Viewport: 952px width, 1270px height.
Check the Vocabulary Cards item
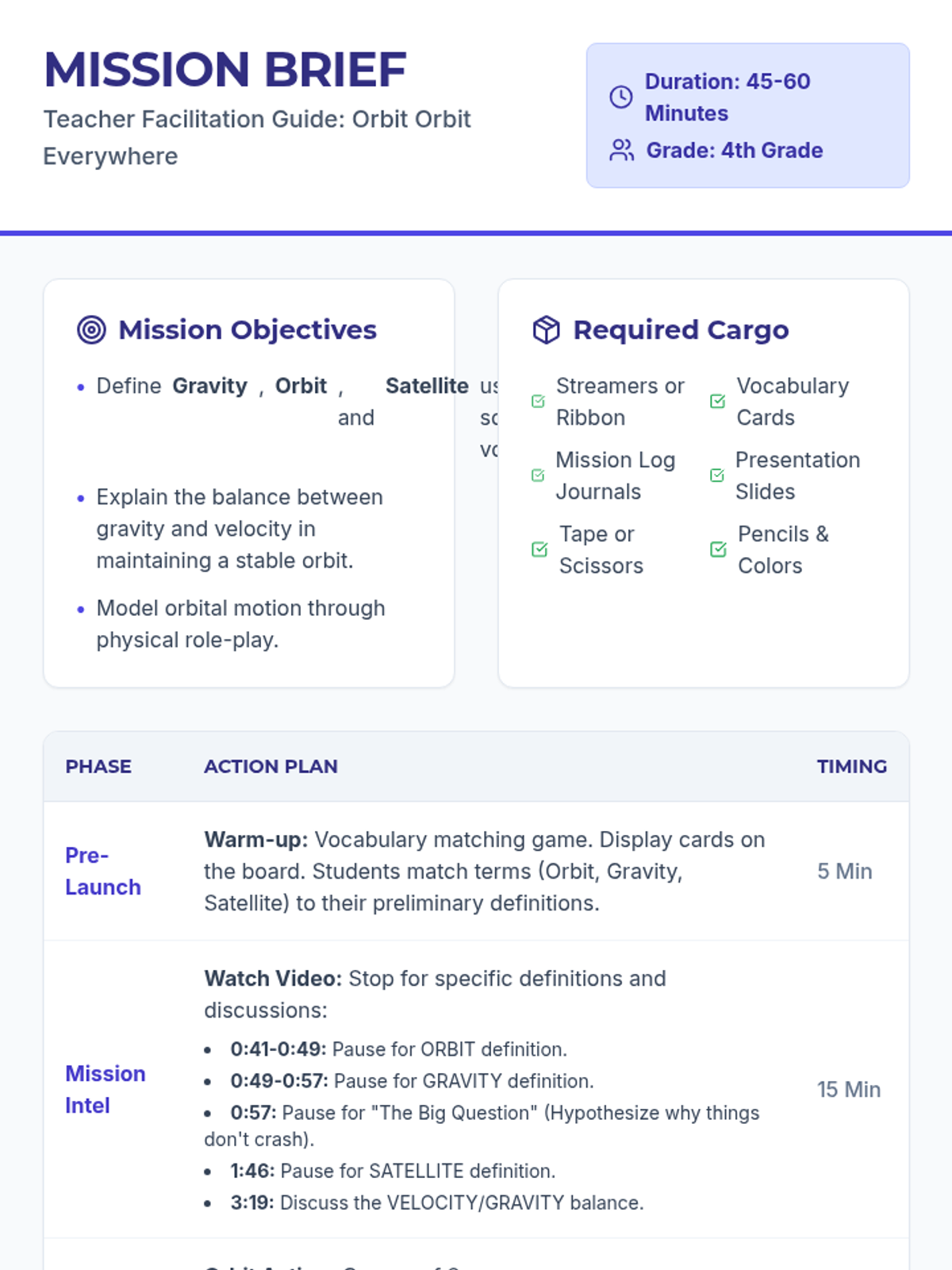[718, 402]
